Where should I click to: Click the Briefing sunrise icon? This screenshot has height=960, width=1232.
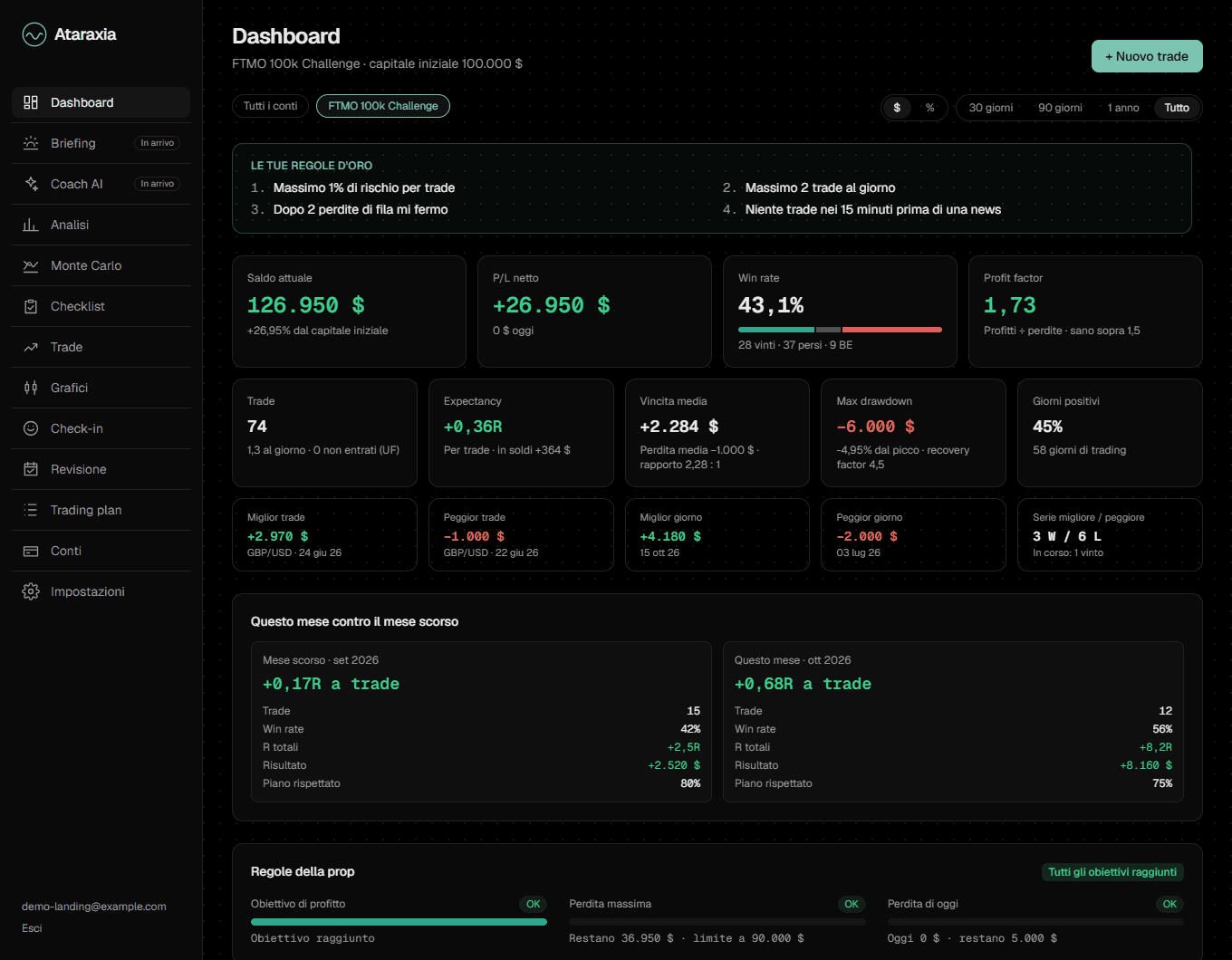coord(31,143)
